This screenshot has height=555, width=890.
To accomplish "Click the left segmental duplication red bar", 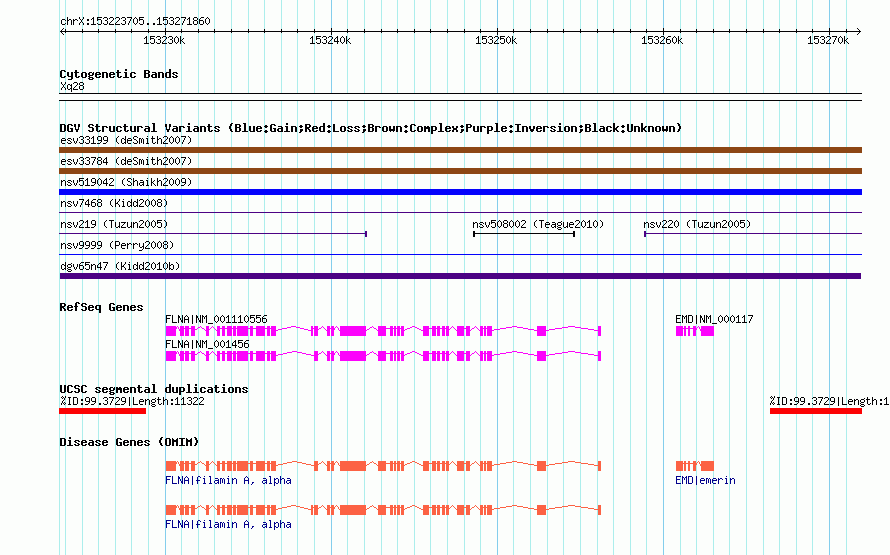I will point(103,411).
